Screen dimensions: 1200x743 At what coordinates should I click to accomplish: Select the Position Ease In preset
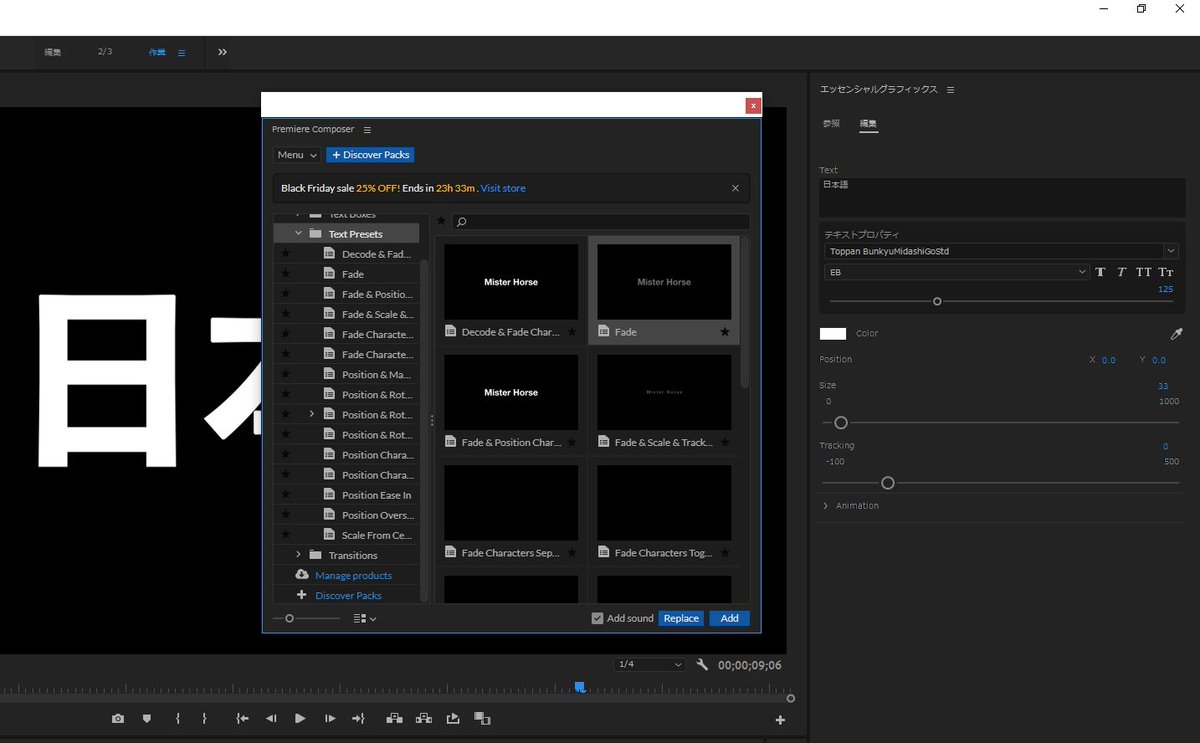click(376, 495)
